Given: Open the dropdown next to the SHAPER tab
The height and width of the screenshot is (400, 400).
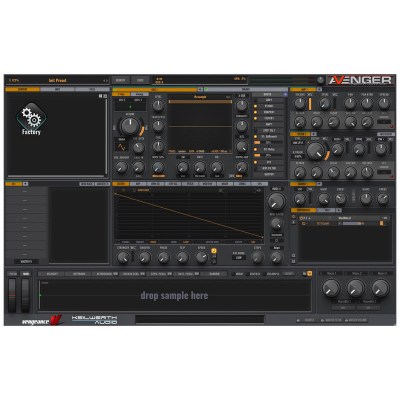Looking at the screenshot, I should coord(319,184).
